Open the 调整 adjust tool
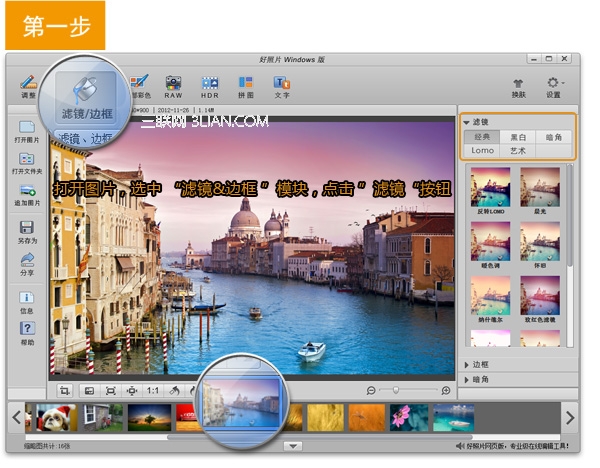Image resolution: width=600 pixels, height=468 pixels. point(28,86)
